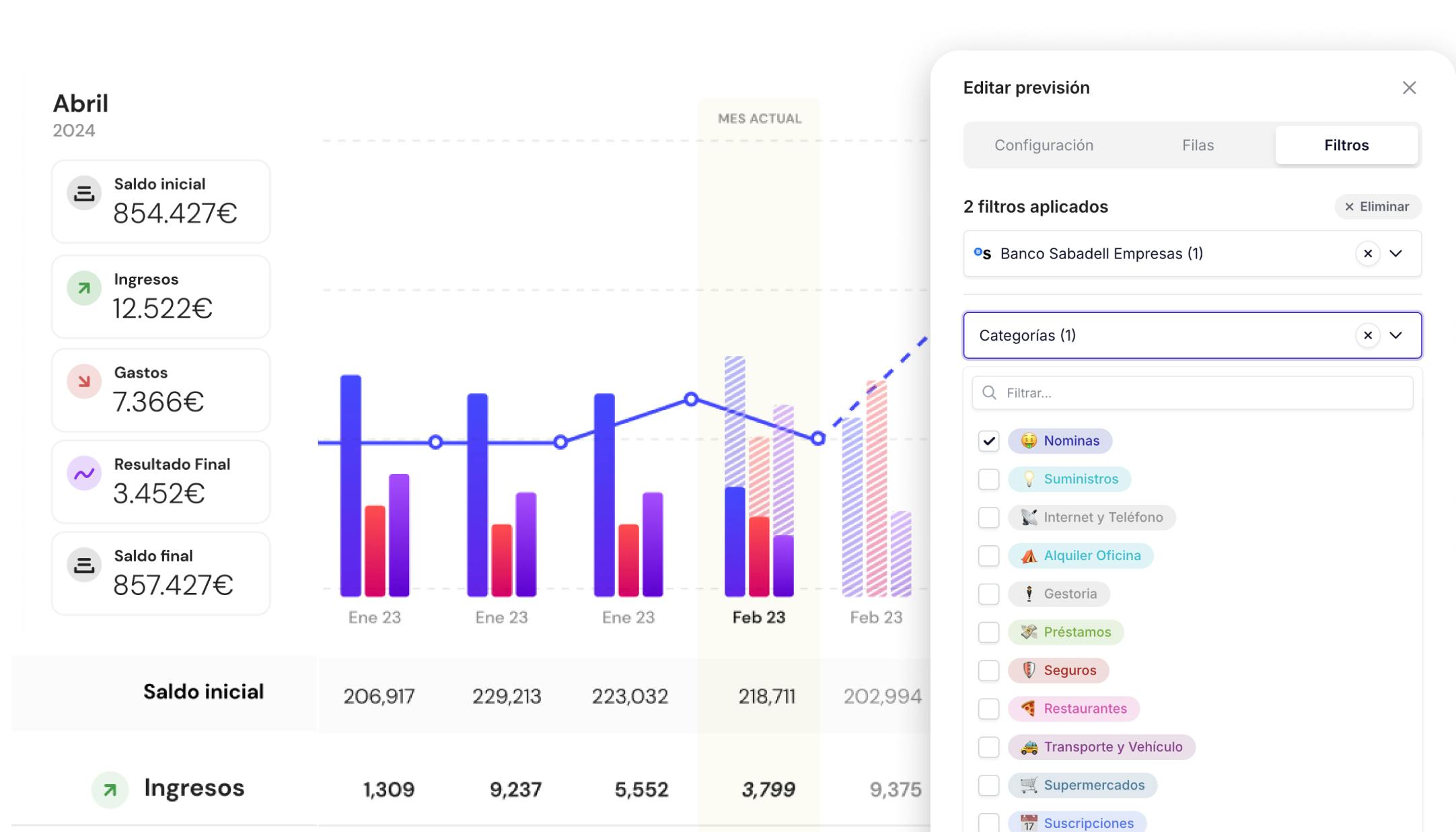The image size is (1456, 832).
Task: Clear the Categorías filter with the X icon
Action: [x=1367, y=335]
